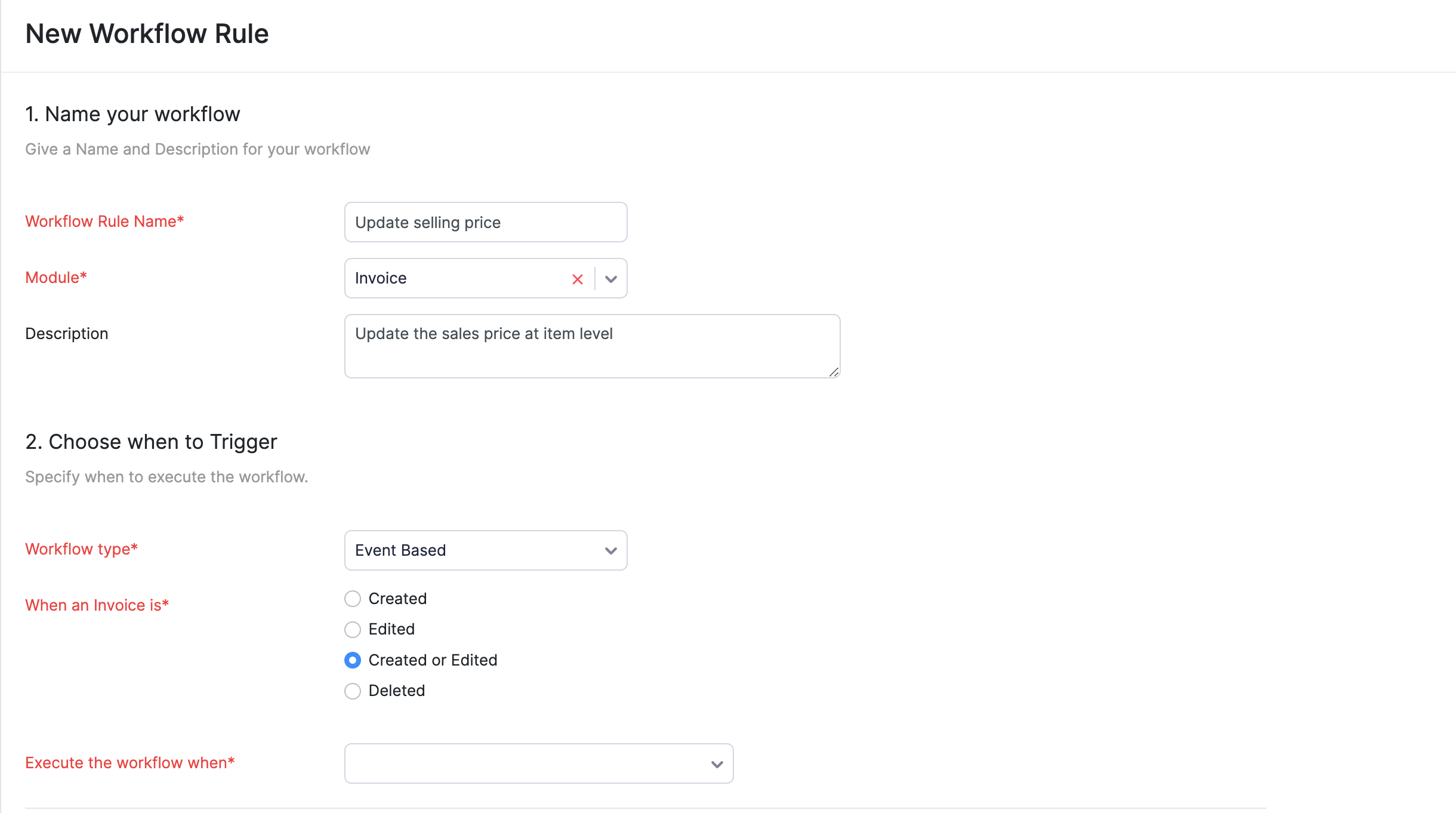Expand the Workflow type dropdown

[610, 550]
